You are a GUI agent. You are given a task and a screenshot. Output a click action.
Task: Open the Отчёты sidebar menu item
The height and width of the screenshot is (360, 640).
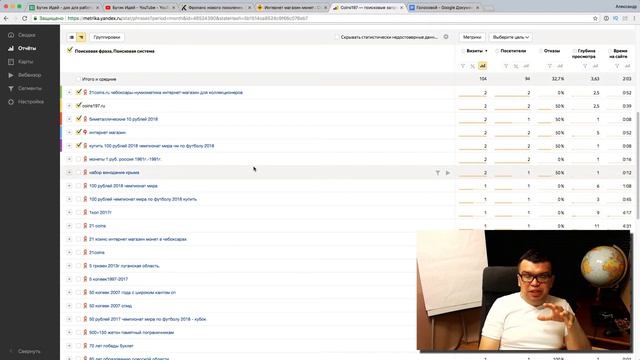[27, 48]
